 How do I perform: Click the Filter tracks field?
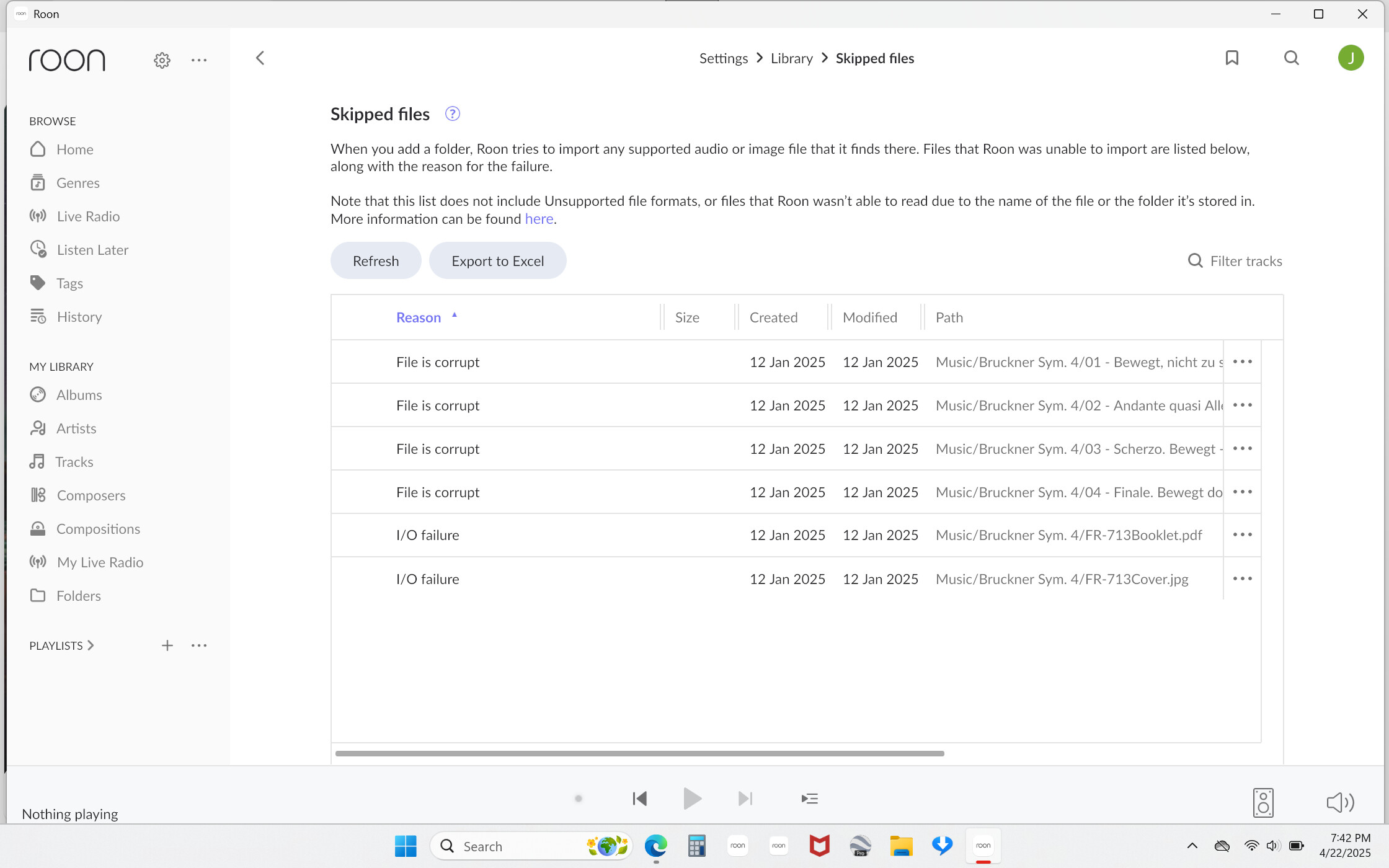[1235, 261]
